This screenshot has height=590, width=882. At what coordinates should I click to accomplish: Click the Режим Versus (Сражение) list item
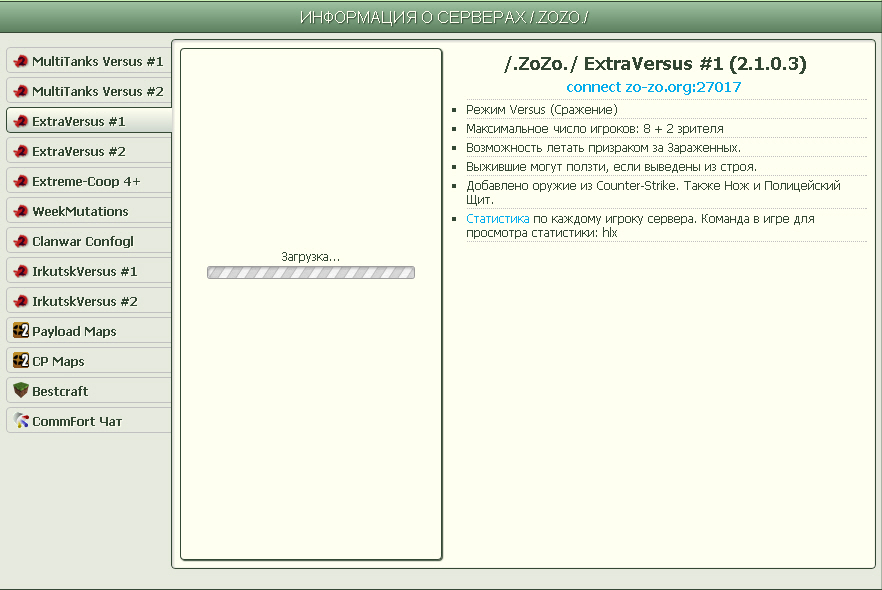[x=541, y=109]
